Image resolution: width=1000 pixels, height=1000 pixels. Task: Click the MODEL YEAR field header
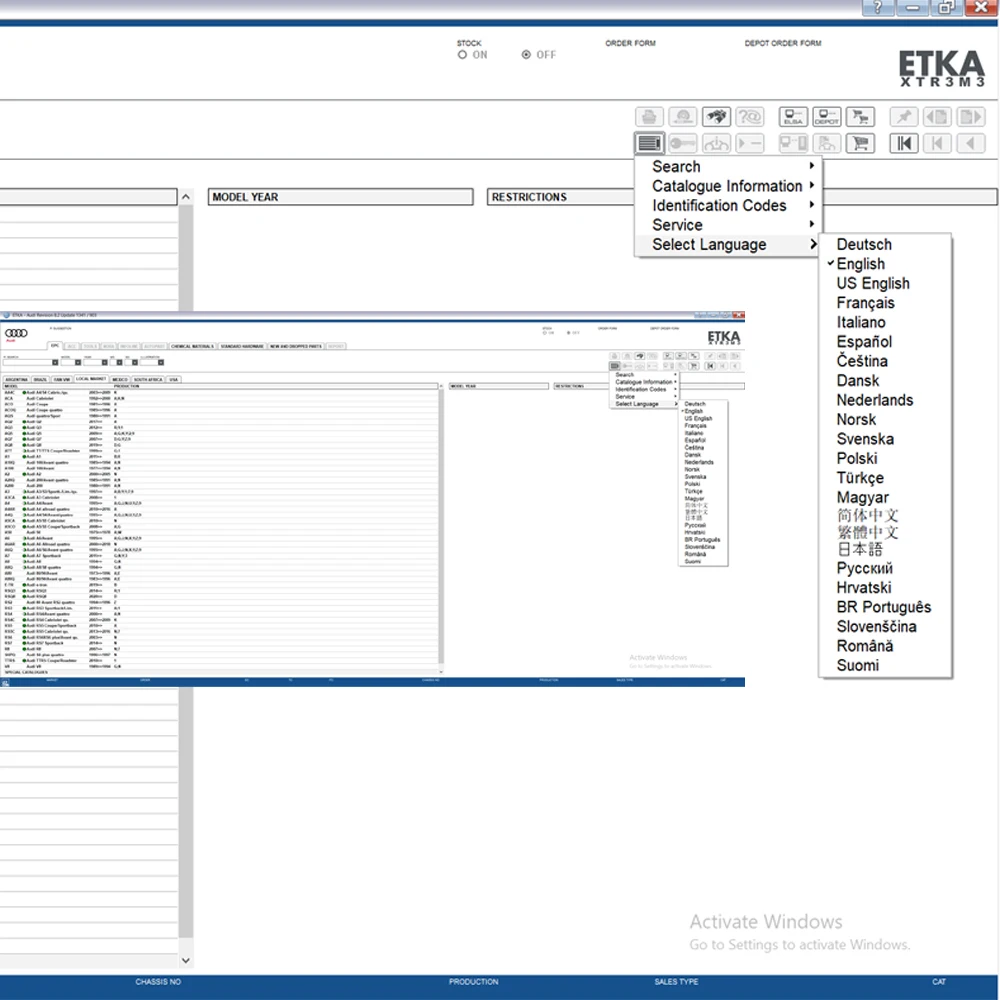click(x=341, y=197)
